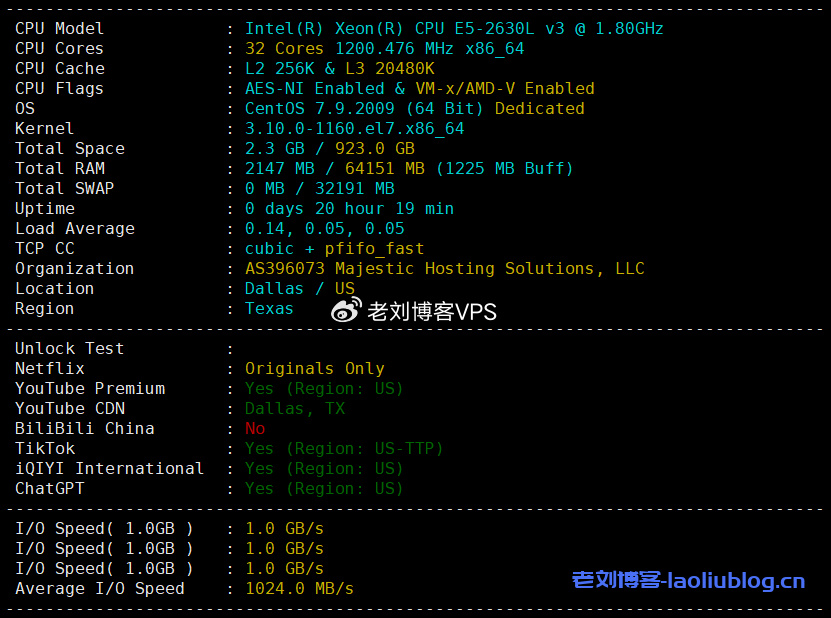The image size is (831, 618).
Task: Click the 'Uptime' label
Action: (x=45, y=209)
